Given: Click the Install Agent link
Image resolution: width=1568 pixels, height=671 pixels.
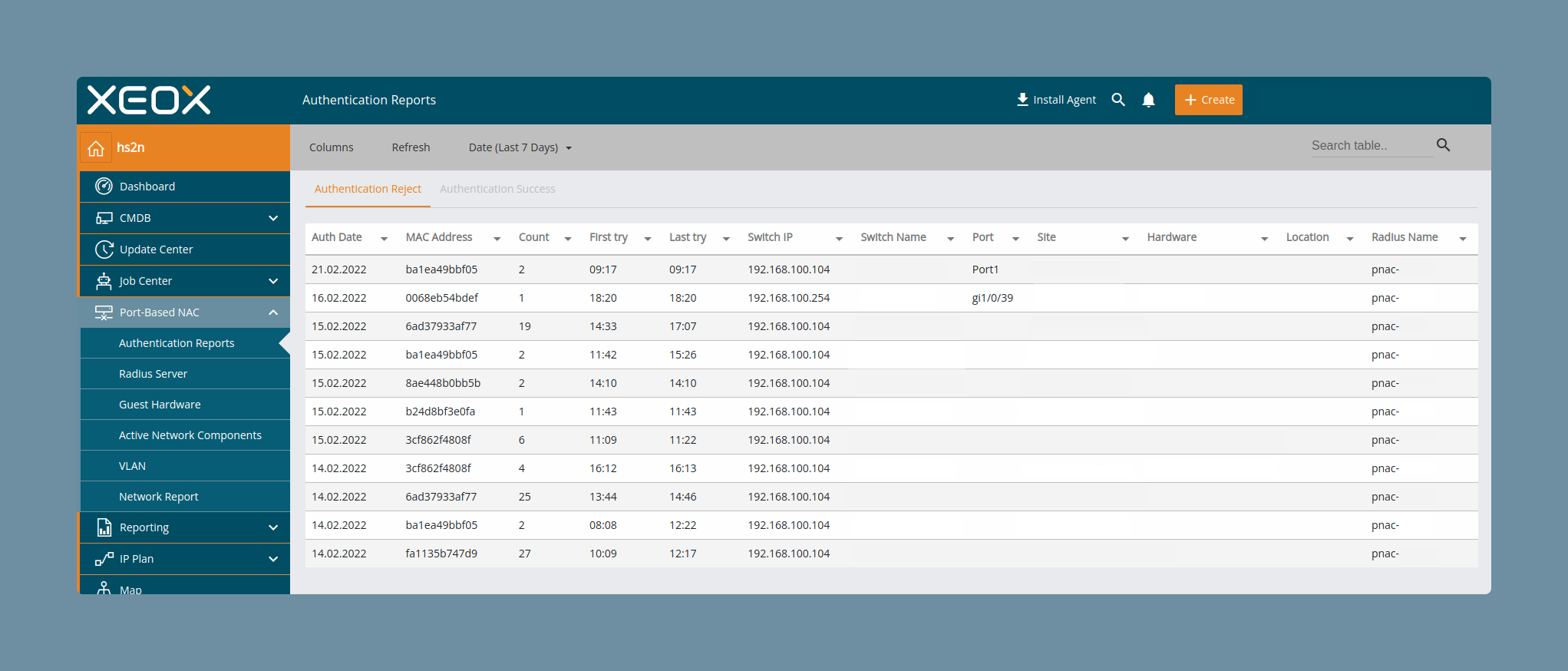Looking at the screenshot, I should (x=1056, y=100).
